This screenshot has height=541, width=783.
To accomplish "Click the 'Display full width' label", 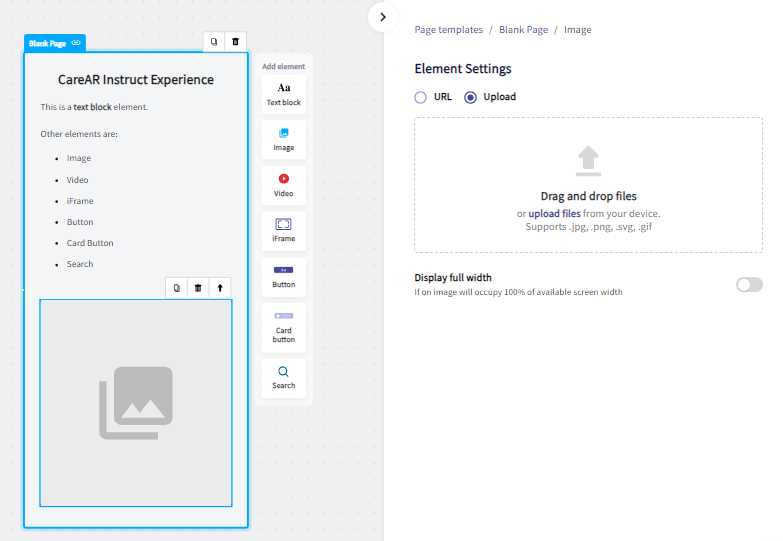I will click(x=453, y=277).
